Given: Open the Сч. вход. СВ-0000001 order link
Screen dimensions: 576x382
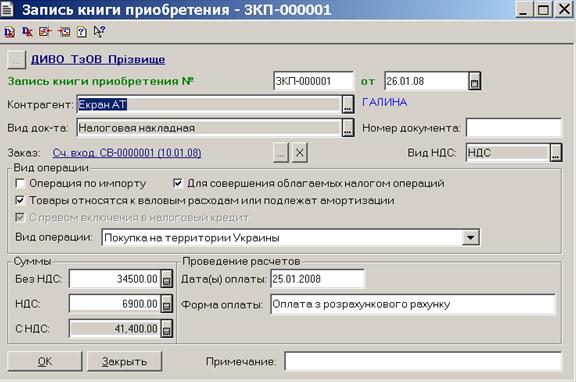Looking at the screenshot, I should pyautogui.click(x=127, y=153).
